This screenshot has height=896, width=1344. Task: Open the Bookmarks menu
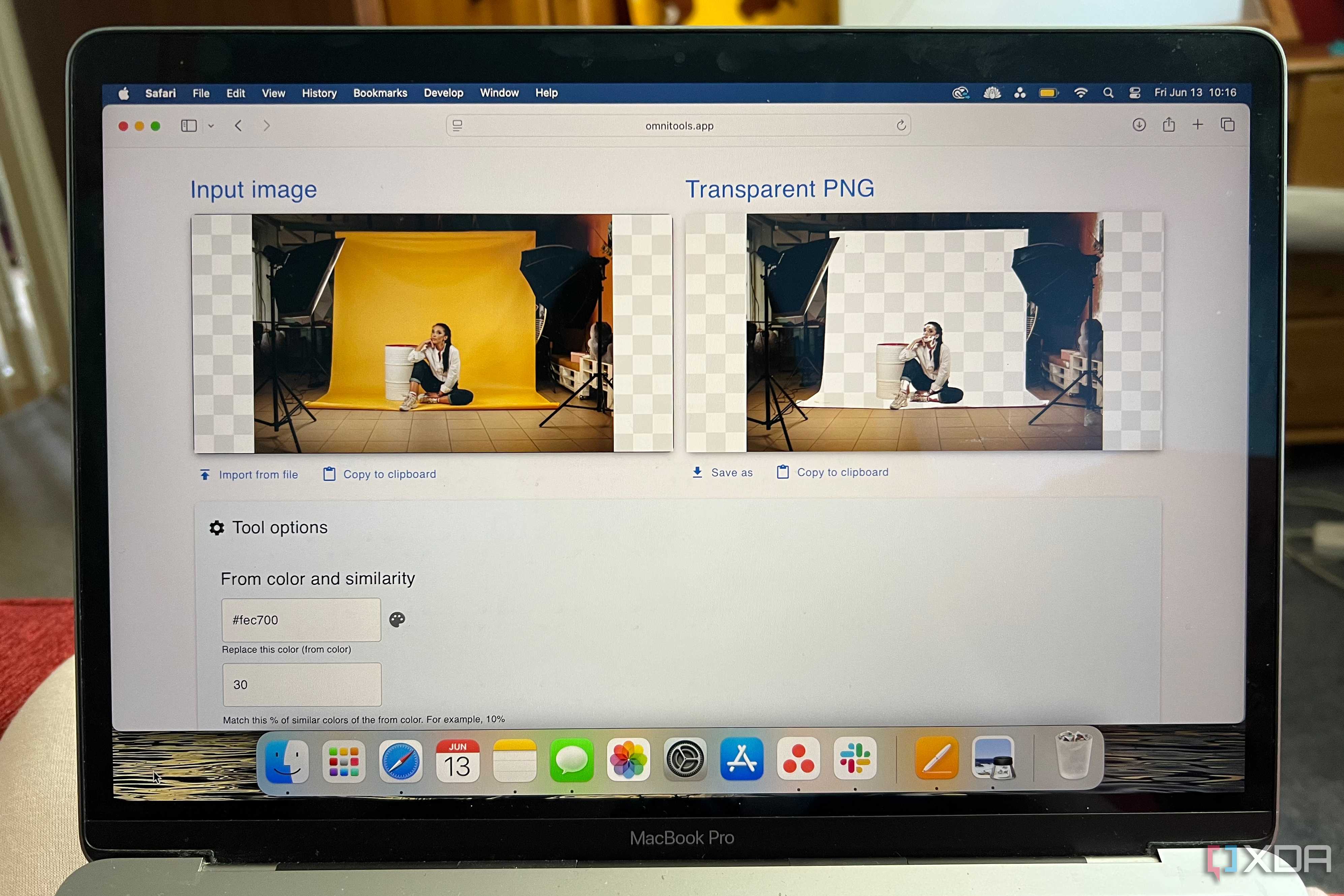(x=380, y=93)
